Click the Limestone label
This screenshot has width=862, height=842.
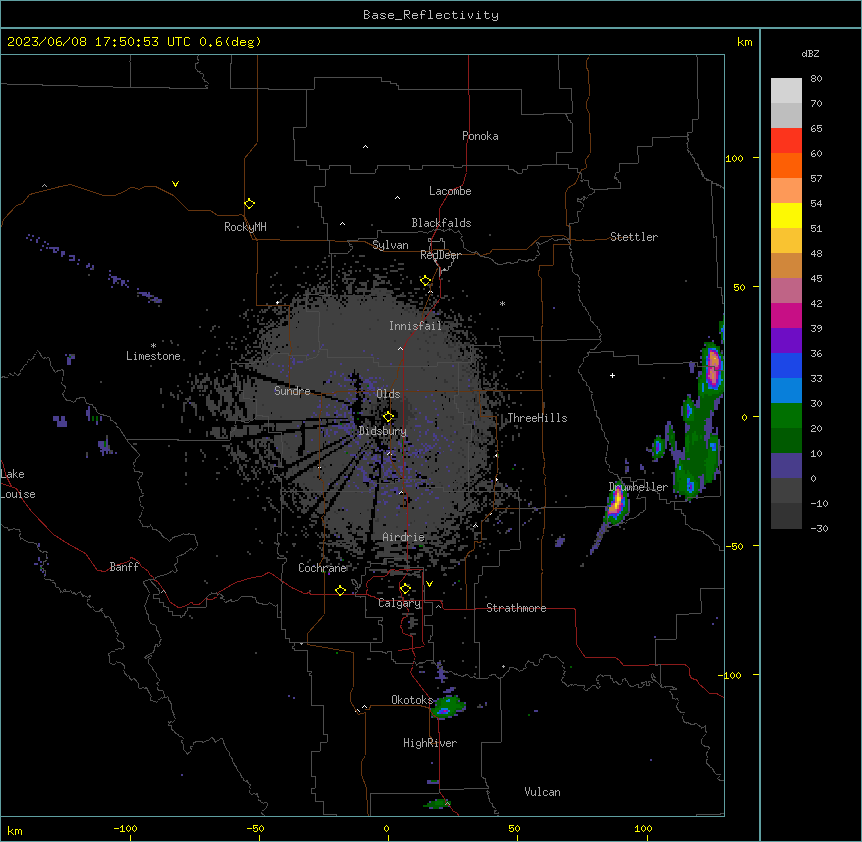click(x=153, y=356)
